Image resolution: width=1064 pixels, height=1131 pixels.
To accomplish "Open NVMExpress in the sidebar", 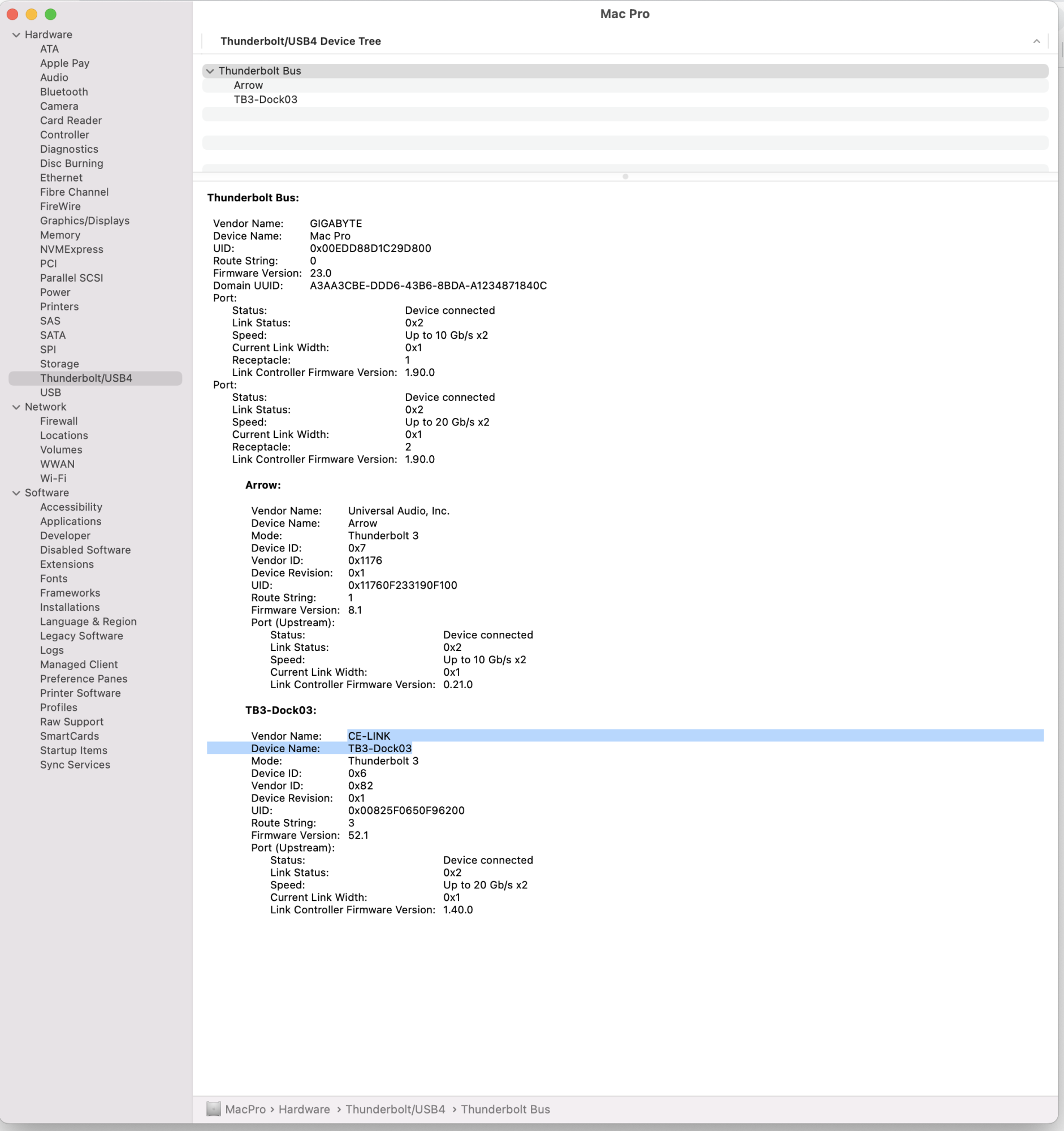I will click(72, 249).
